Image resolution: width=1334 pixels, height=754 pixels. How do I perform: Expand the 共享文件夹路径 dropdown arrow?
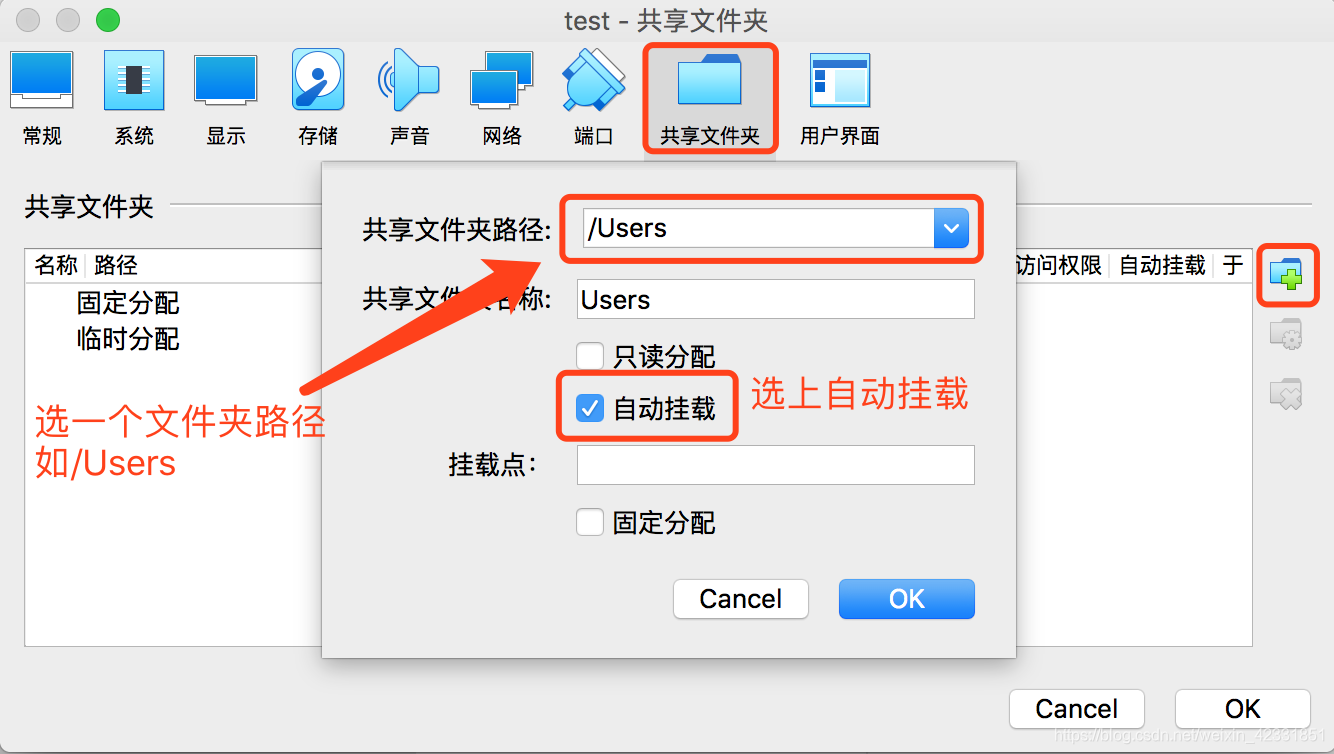(x=951, y=228)
